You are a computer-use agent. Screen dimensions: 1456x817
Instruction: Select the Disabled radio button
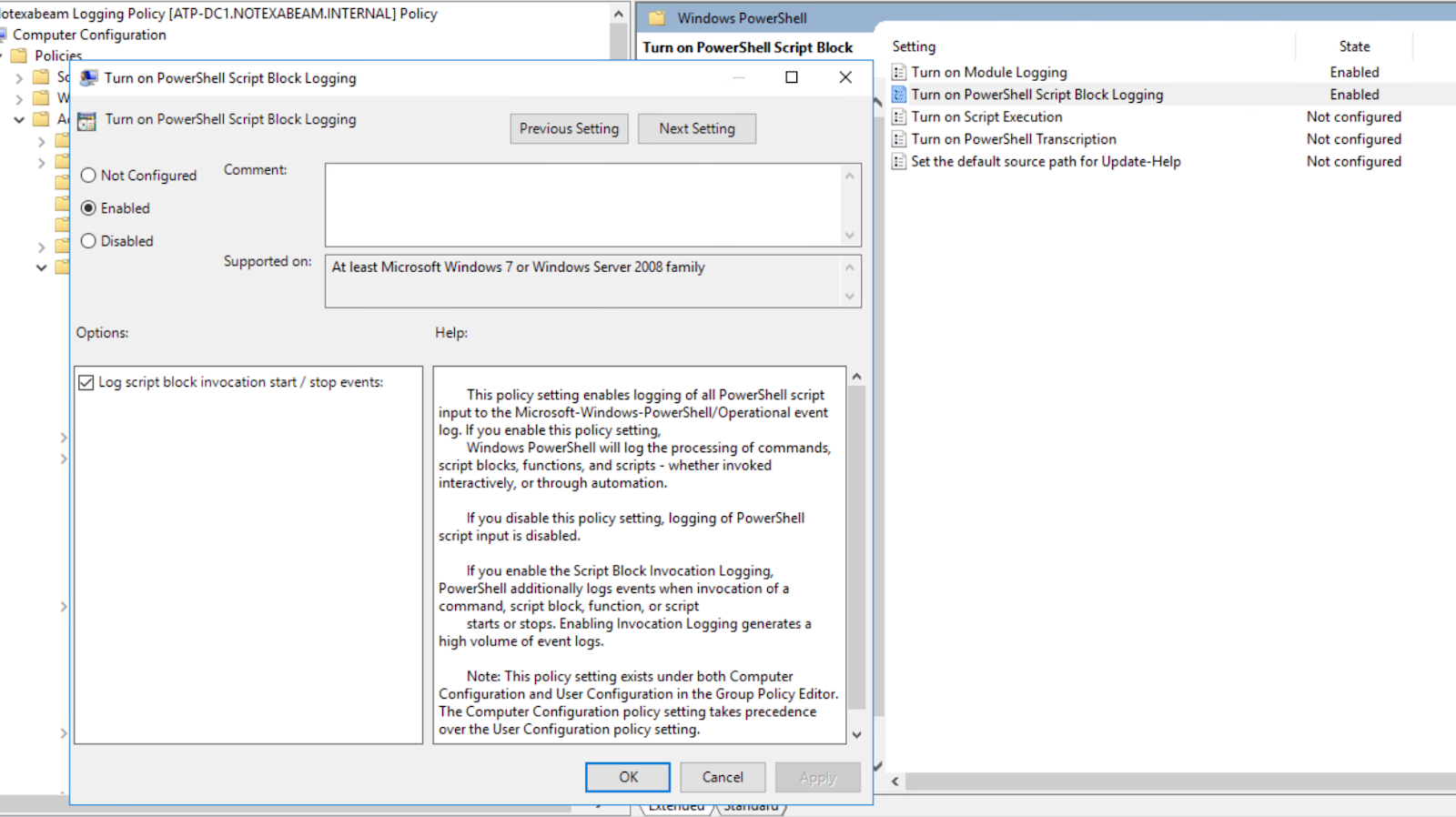pyautogui.click(x=88, y=241)
